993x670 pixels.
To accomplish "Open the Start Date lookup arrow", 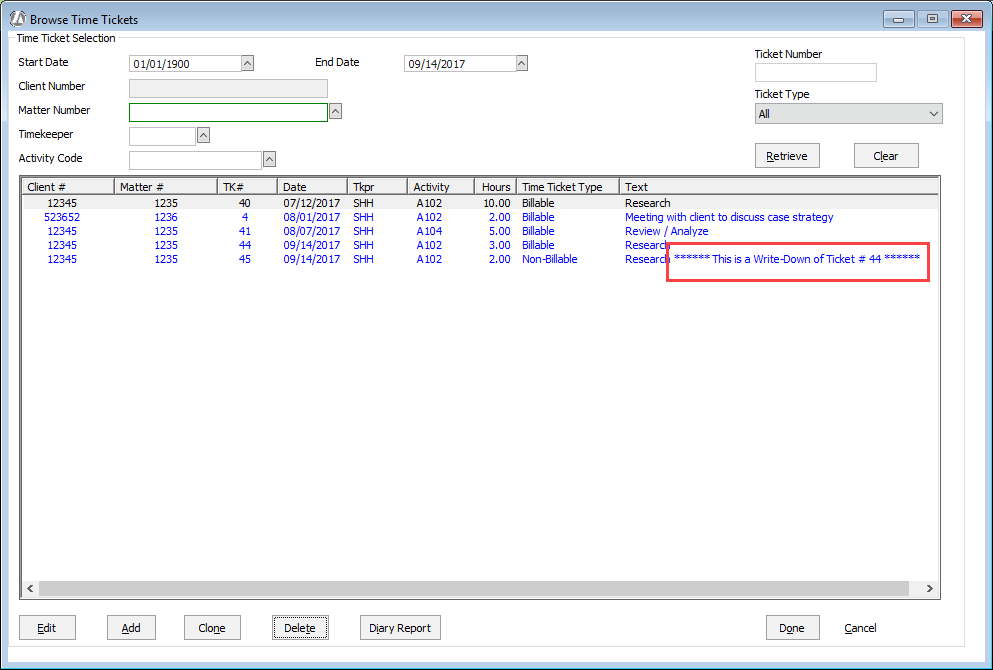I will (248, 63).
